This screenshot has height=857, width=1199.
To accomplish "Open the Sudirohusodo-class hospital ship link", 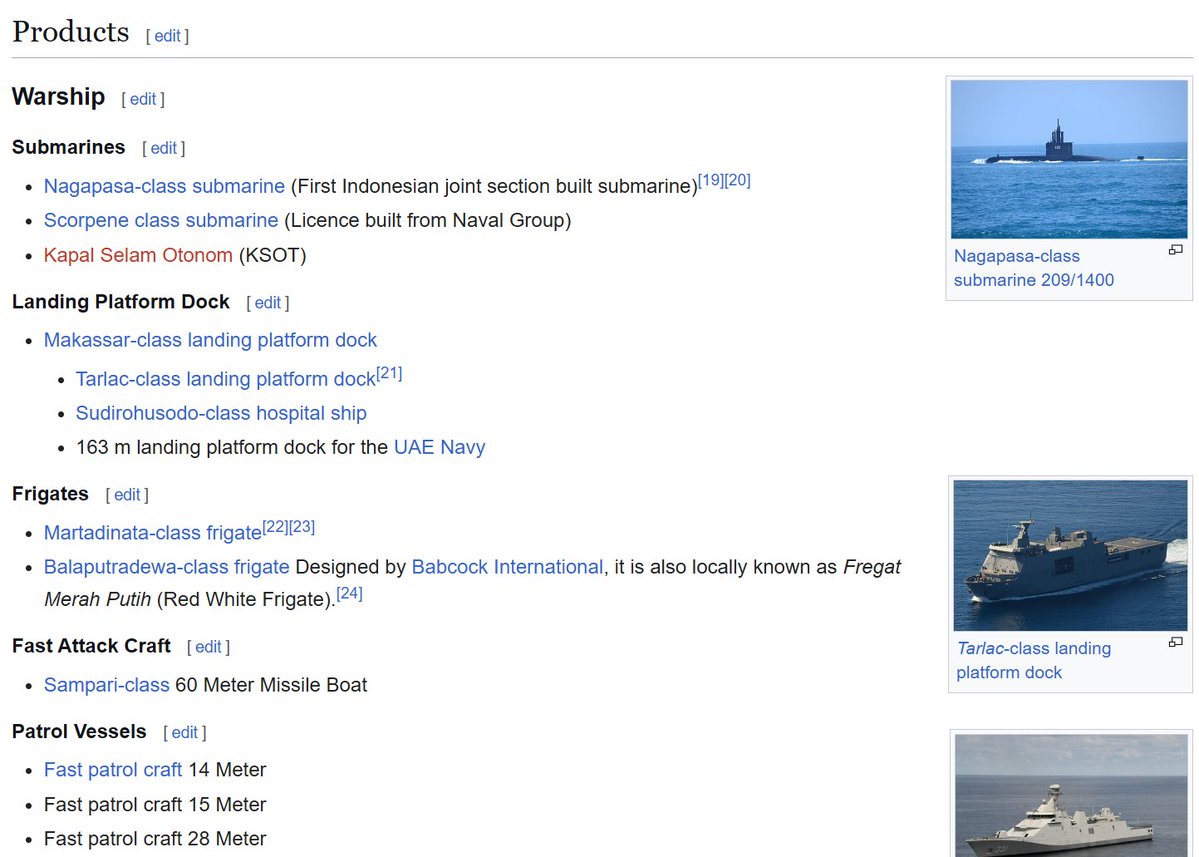I will pos(221,413).
